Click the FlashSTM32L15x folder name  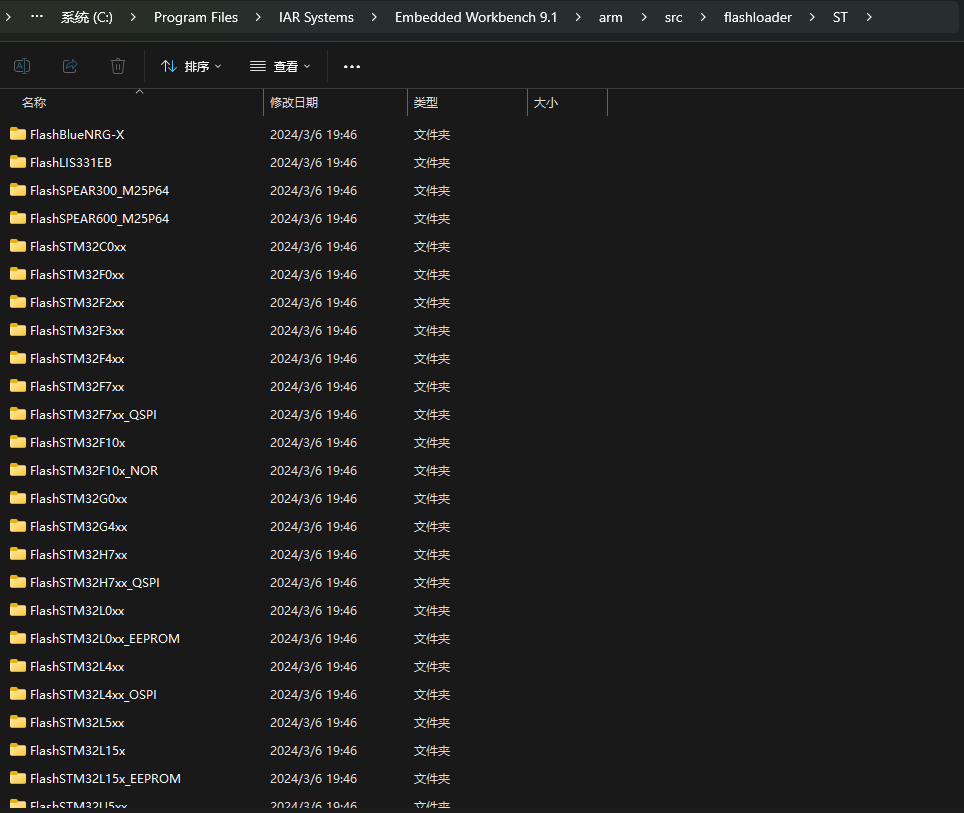coord(77,750)
